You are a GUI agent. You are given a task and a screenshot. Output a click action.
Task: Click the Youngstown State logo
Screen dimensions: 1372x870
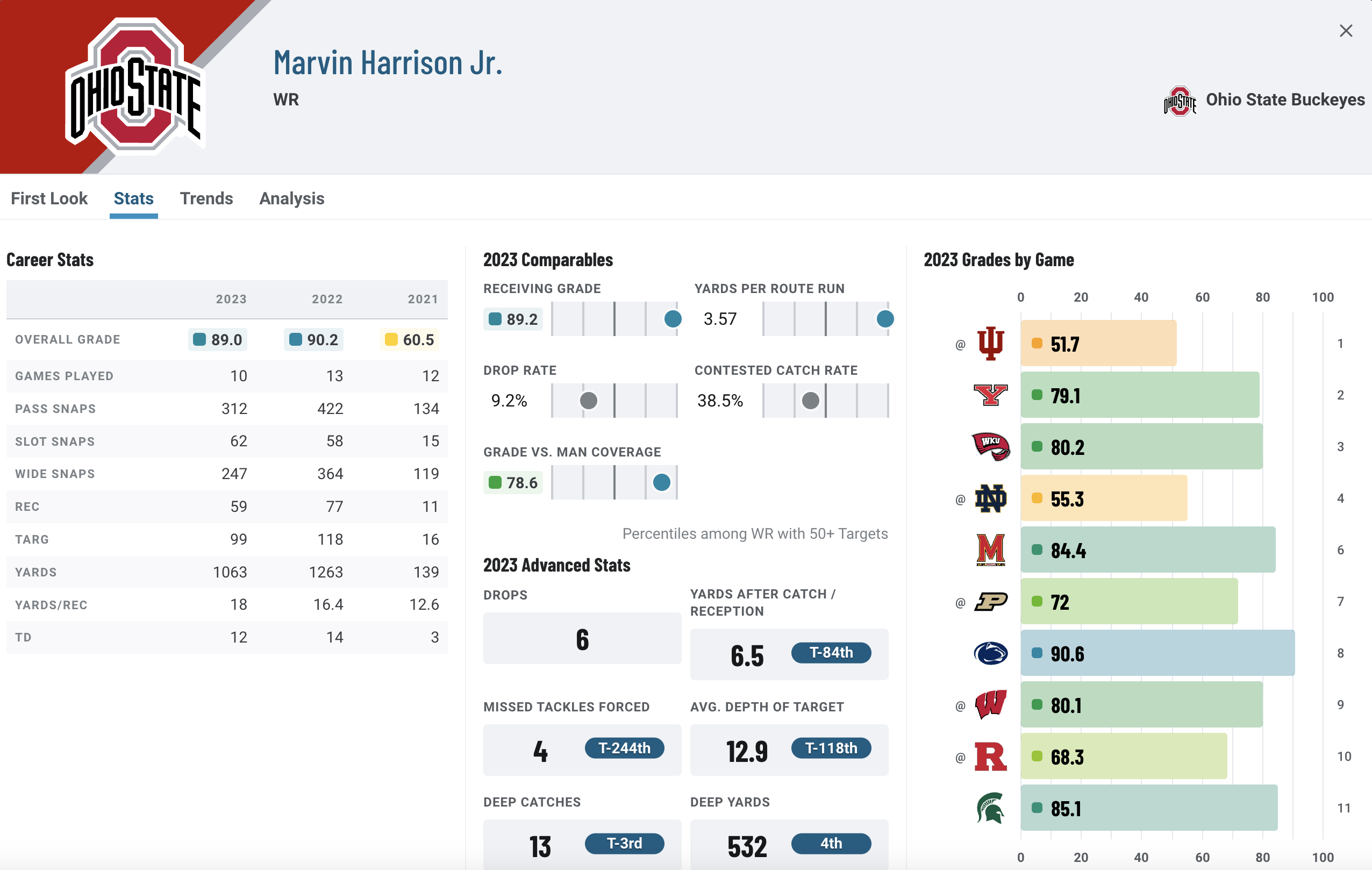click(990, 395)
